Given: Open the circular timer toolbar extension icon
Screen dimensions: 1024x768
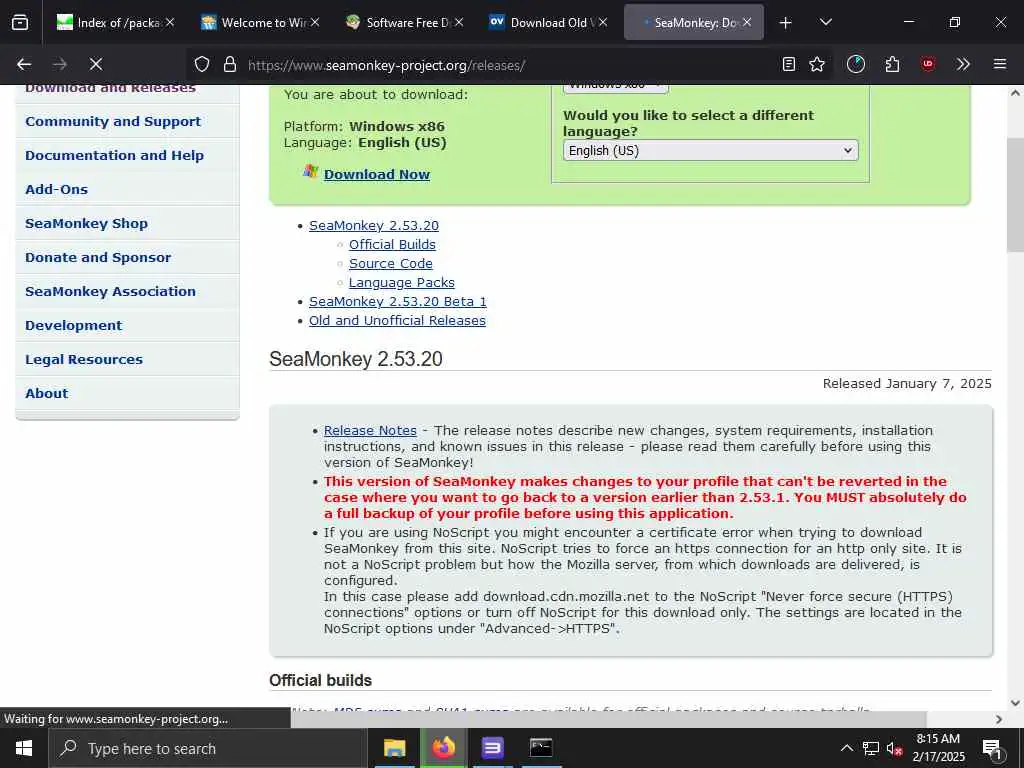Looking at the screenshot, I should 856,64.
